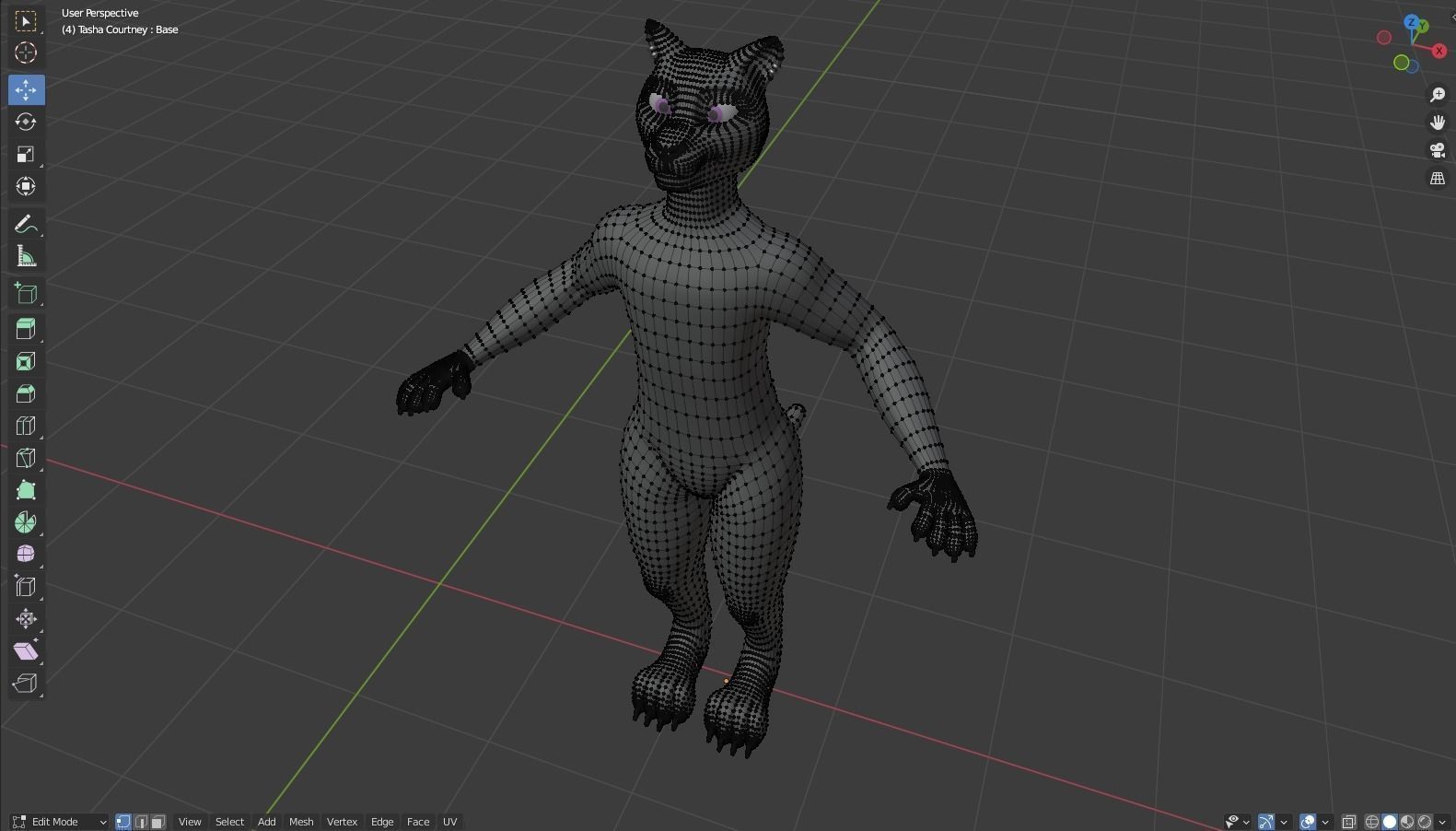Screen dimensions: 1456x831
Task: Enable face select mode
Action: coord(158,822)
